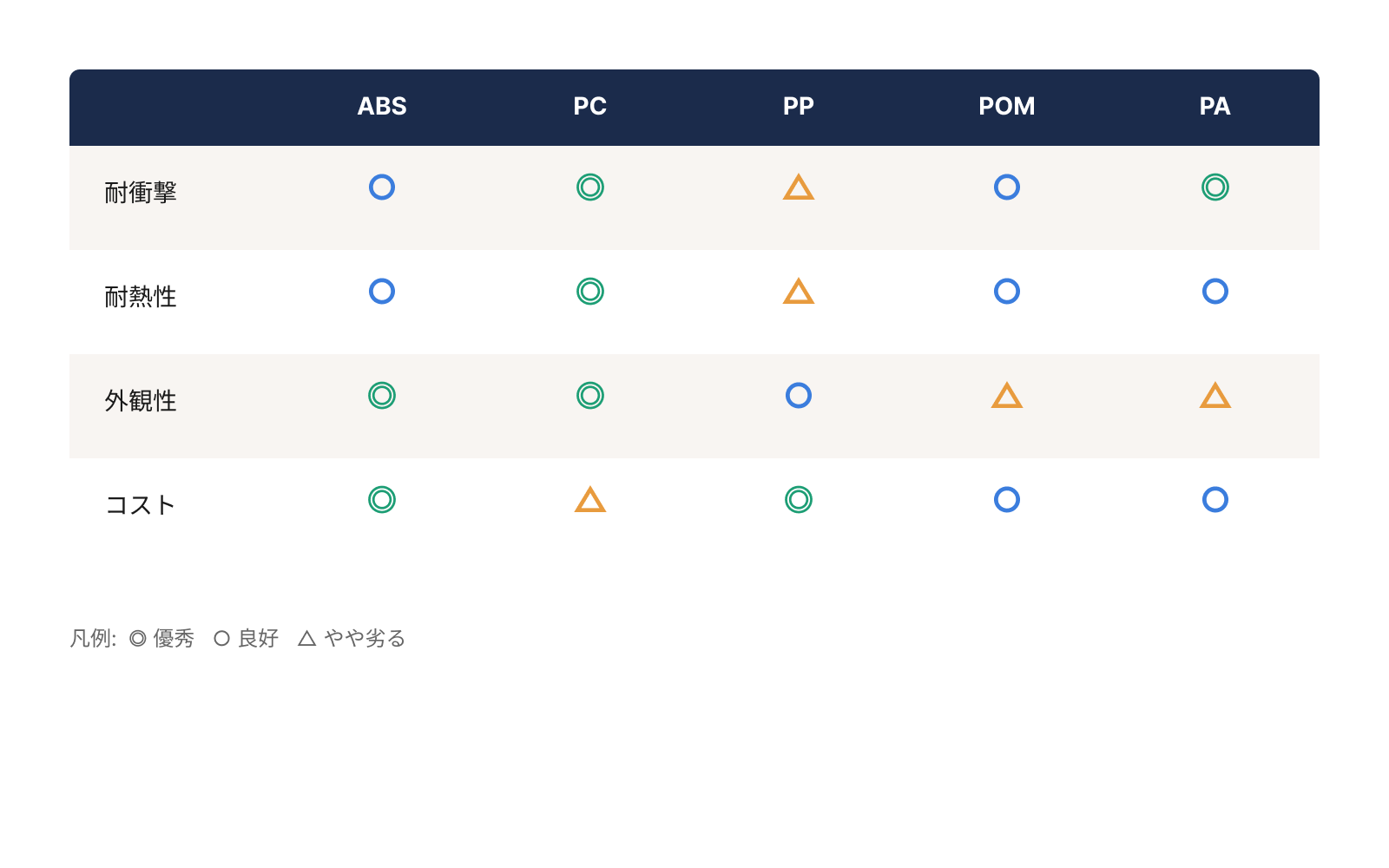Viewport: 1389px width, 868px height.
Task: Click the 耐熱性 row label
Action: click(x=141, y=297)
